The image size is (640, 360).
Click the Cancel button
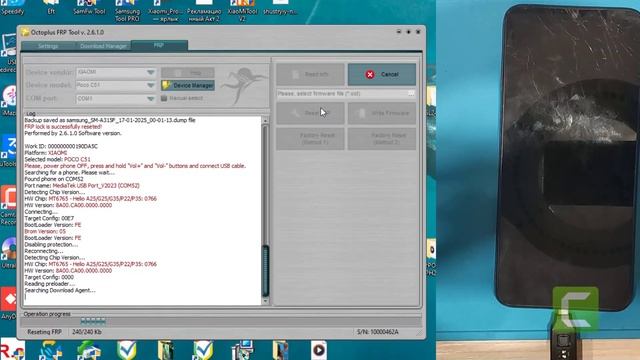(x=382, y=74)
